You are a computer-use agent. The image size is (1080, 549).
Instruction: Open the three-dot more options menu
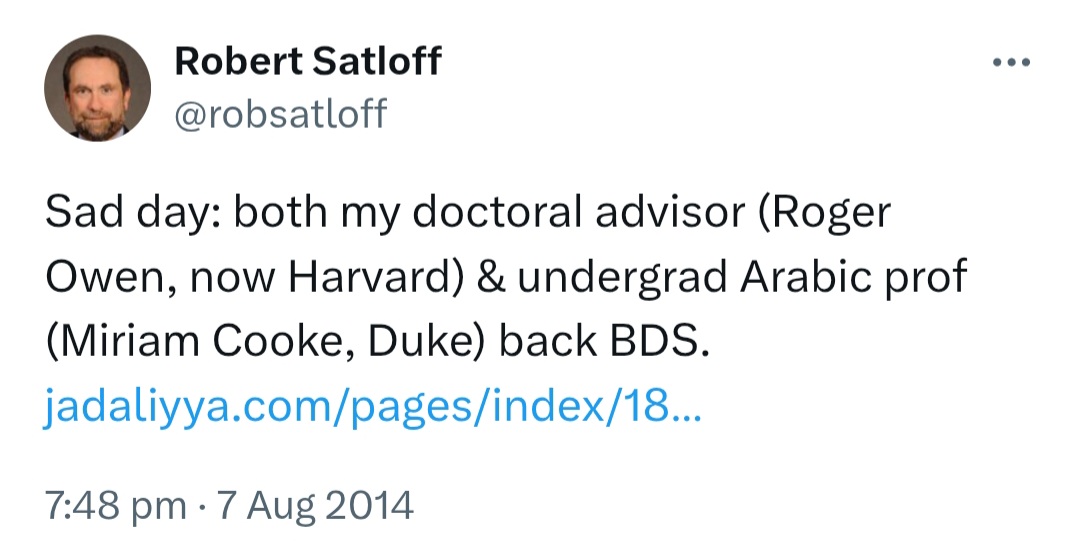click(1010, 63)
